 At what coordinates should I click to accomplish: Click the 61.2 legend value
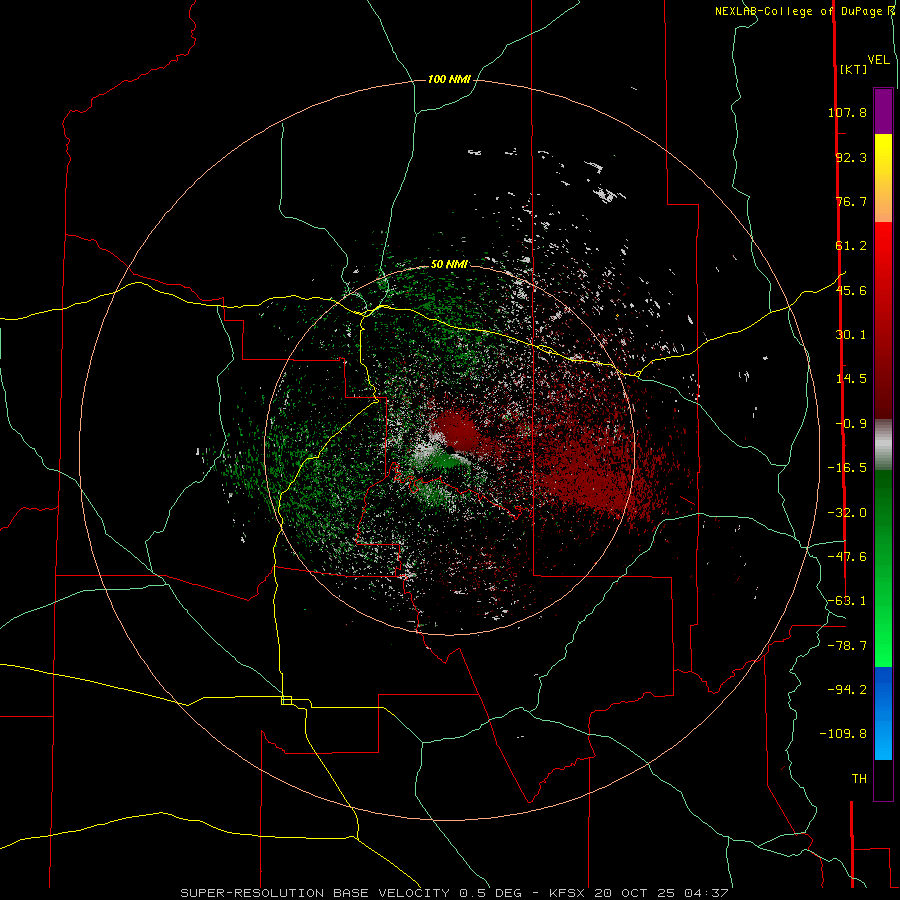click(851, 246)
